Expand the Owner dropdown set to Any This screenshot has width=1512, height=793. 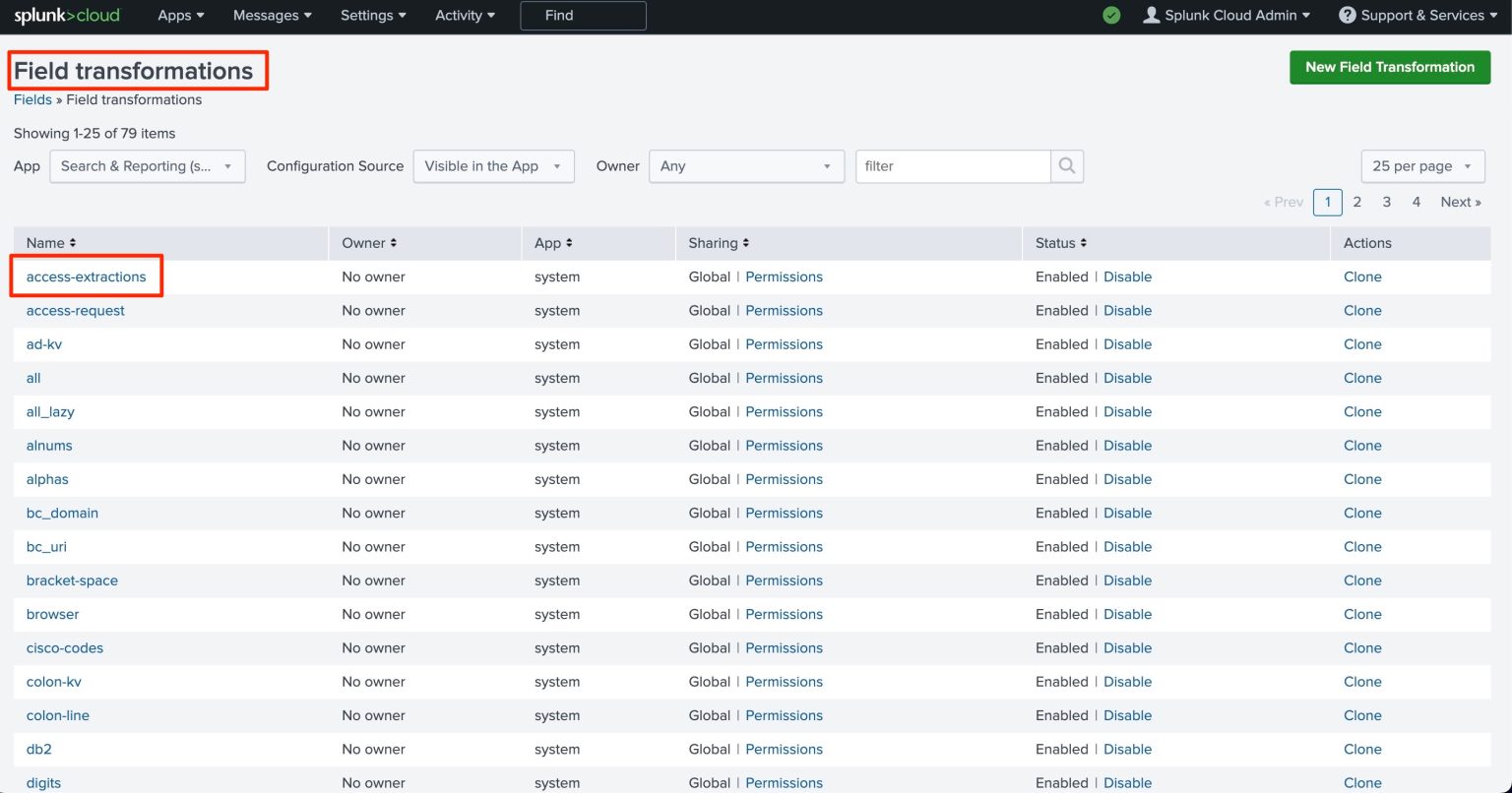point(747,166)
